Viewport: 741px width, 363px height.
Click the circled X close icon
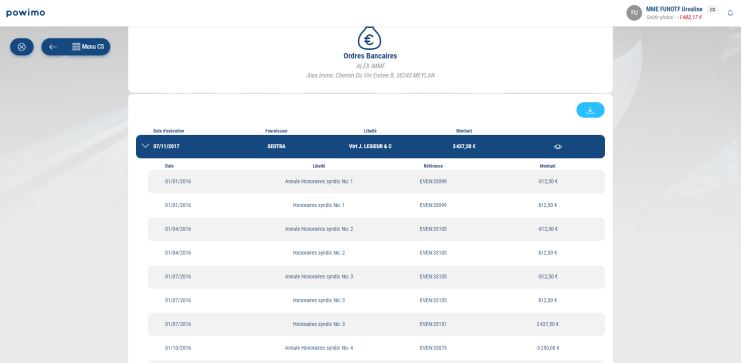tap(22, 47)
